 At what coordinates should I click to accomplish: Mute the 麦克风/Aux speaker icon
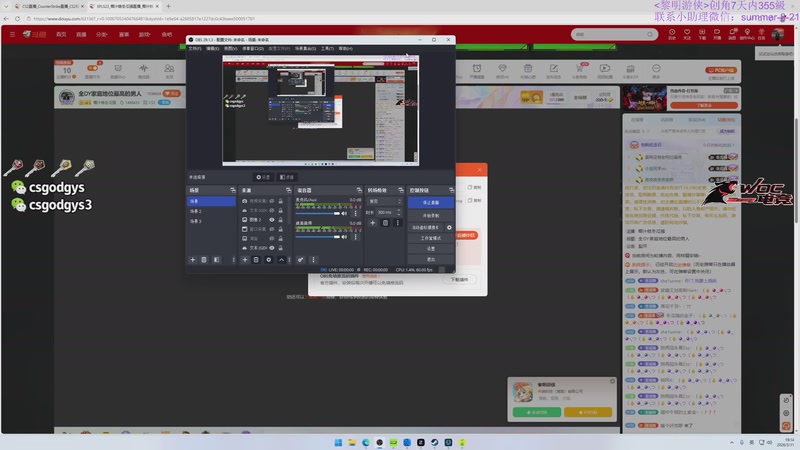coord(344,213)
